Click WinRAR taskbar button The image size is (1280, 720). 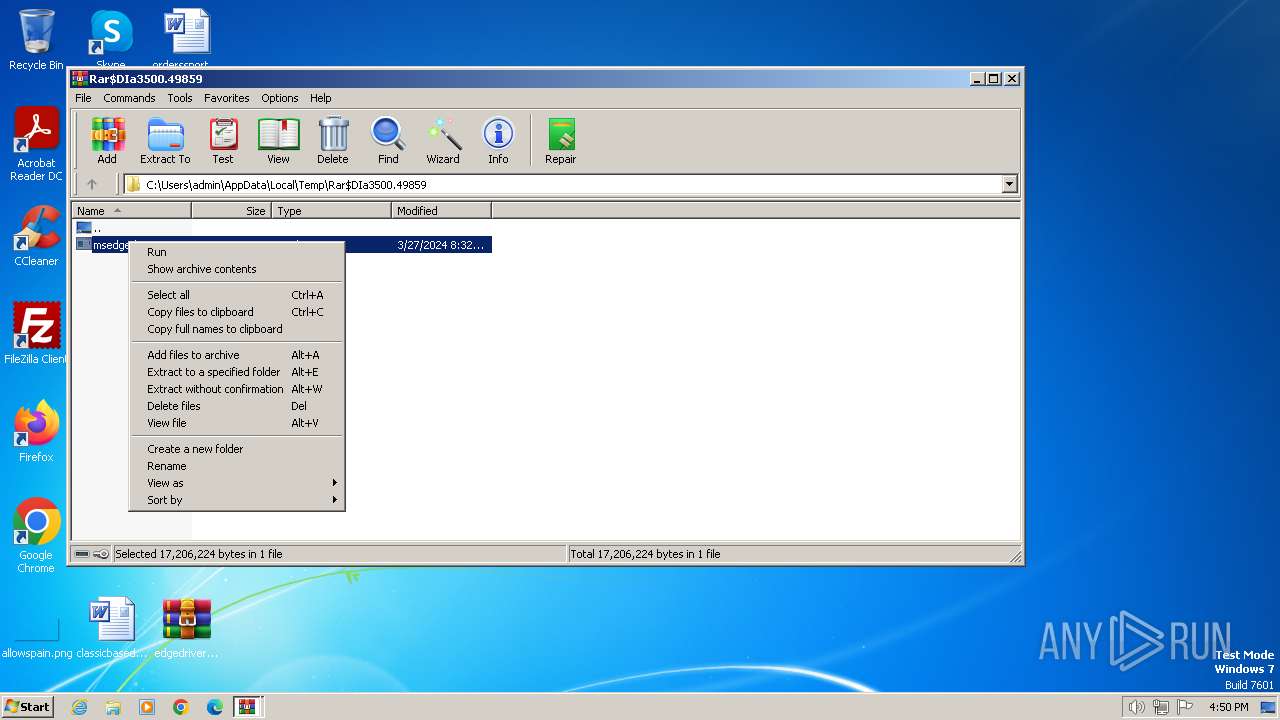248,707
